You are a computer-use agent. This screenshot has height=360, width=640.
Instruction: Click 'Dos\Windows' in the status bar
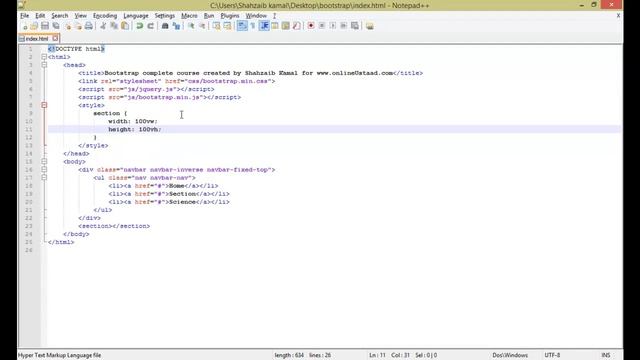[x=510, y=356]
